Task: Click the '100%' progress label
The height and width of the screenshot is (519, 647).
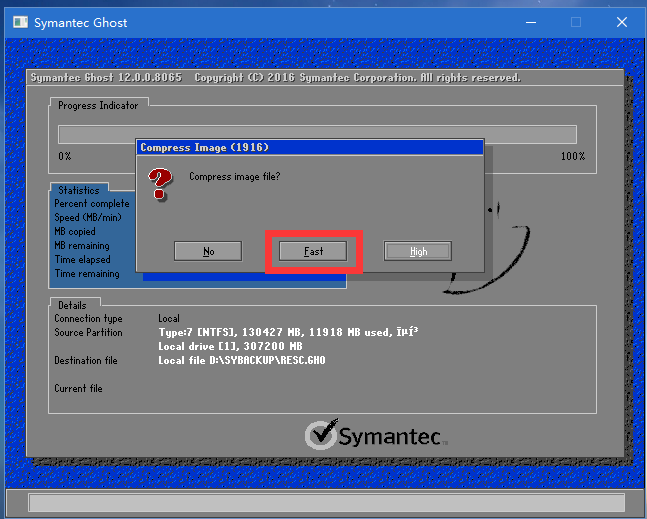Action: pyautogui.click(x=573, y=156)
